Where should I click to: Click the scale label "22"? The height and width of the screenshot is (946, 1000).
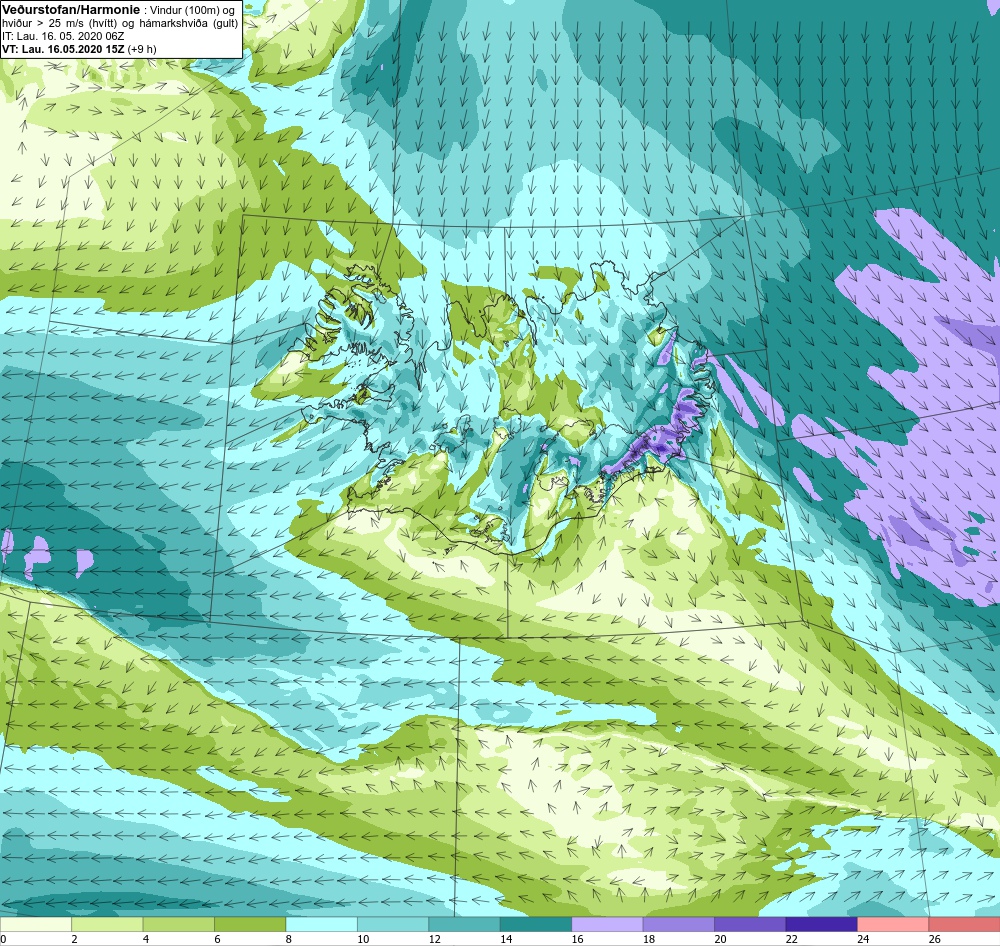pos(791,939)
